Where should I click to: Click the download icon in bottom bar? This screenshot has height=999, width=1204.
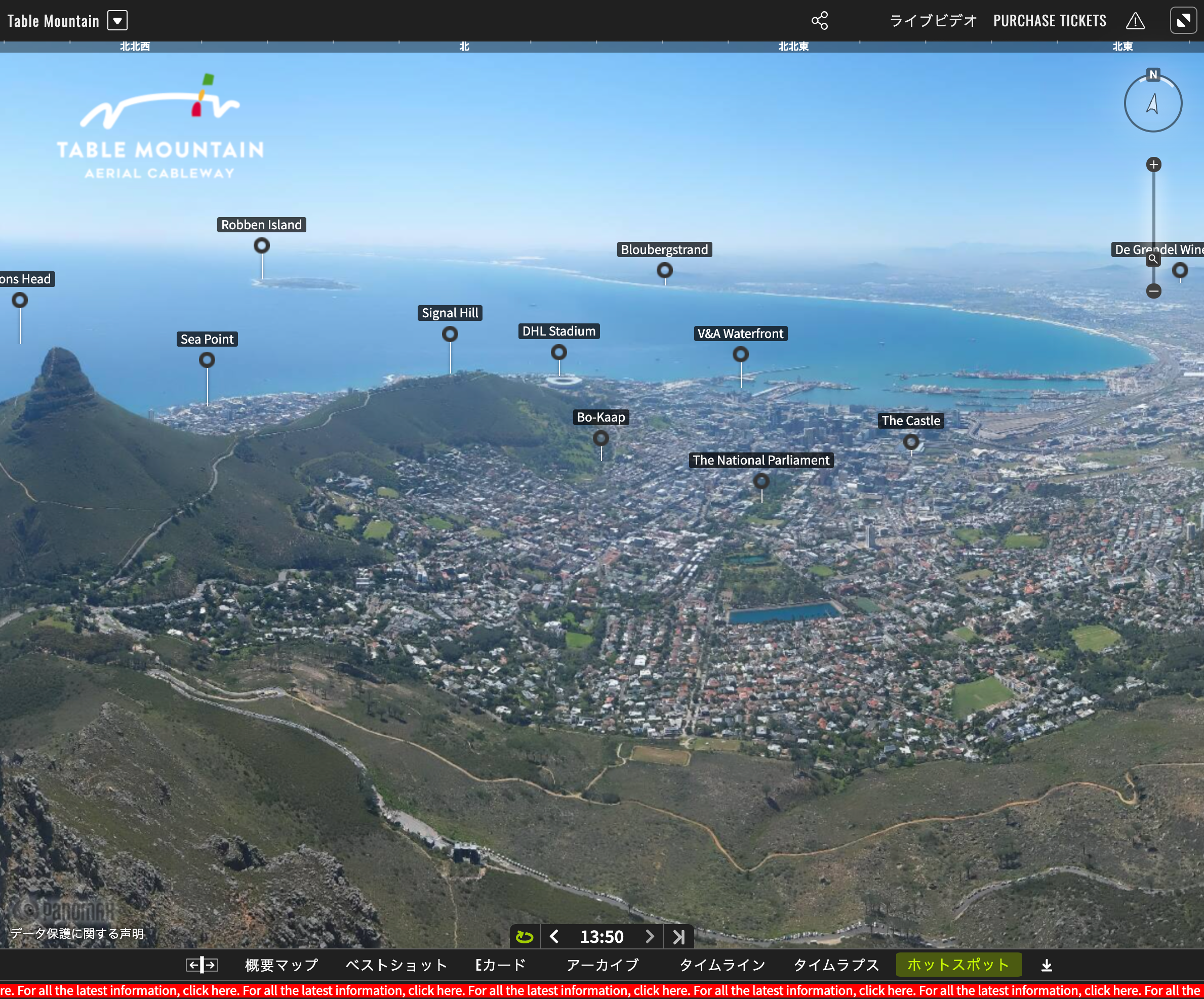(x=1047, y=965)
